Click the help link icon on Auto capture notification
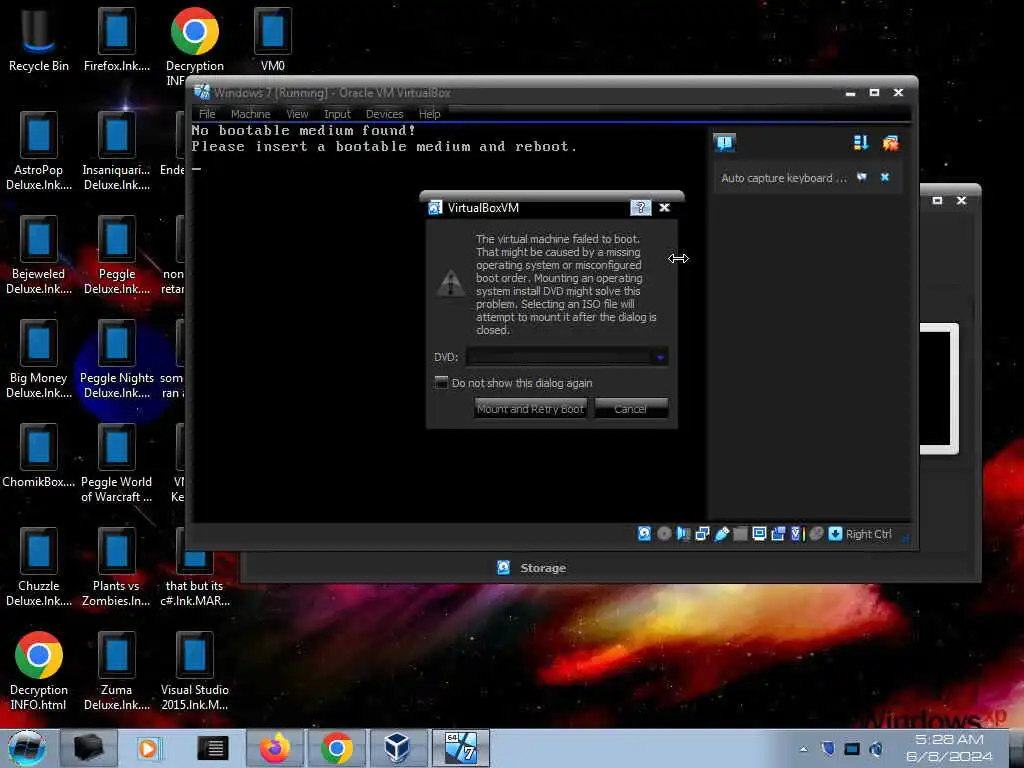1024x768 pixels. [862, 177]
